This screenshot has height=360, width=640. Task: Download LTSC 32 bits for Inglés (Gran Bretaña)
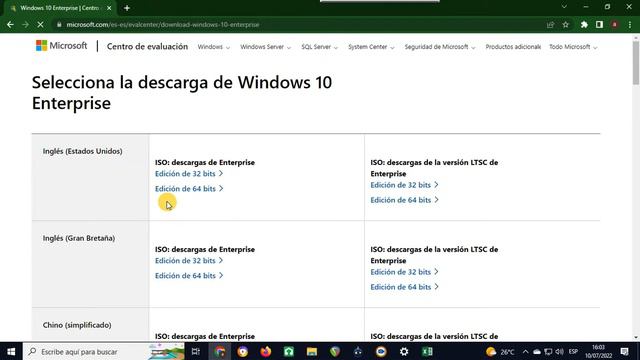point(404,272)
